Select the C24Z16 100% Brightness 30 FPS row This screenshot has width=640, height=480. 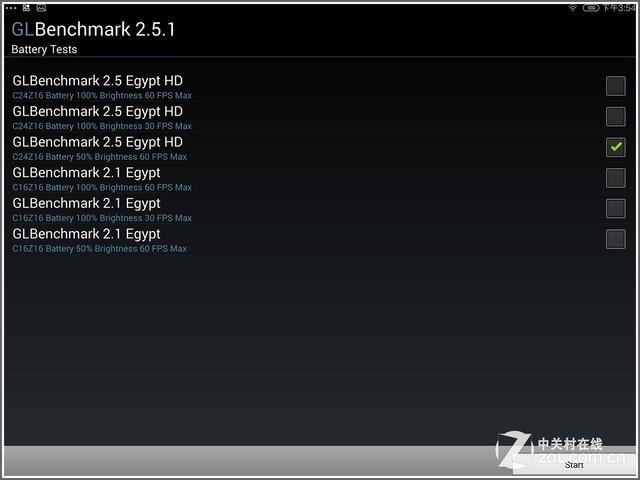(320, 117)
